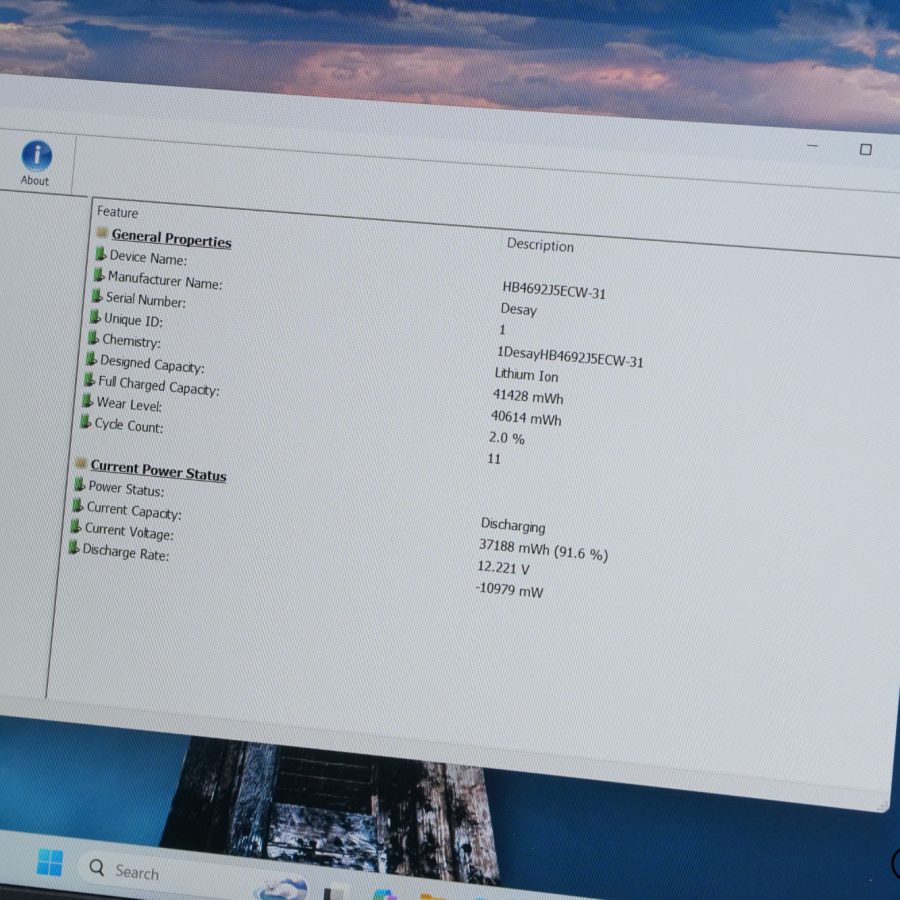This screenshot has width=900, height=900.
Task: Select full charged value 40614 mWh
Action: [x=526, y=418]
